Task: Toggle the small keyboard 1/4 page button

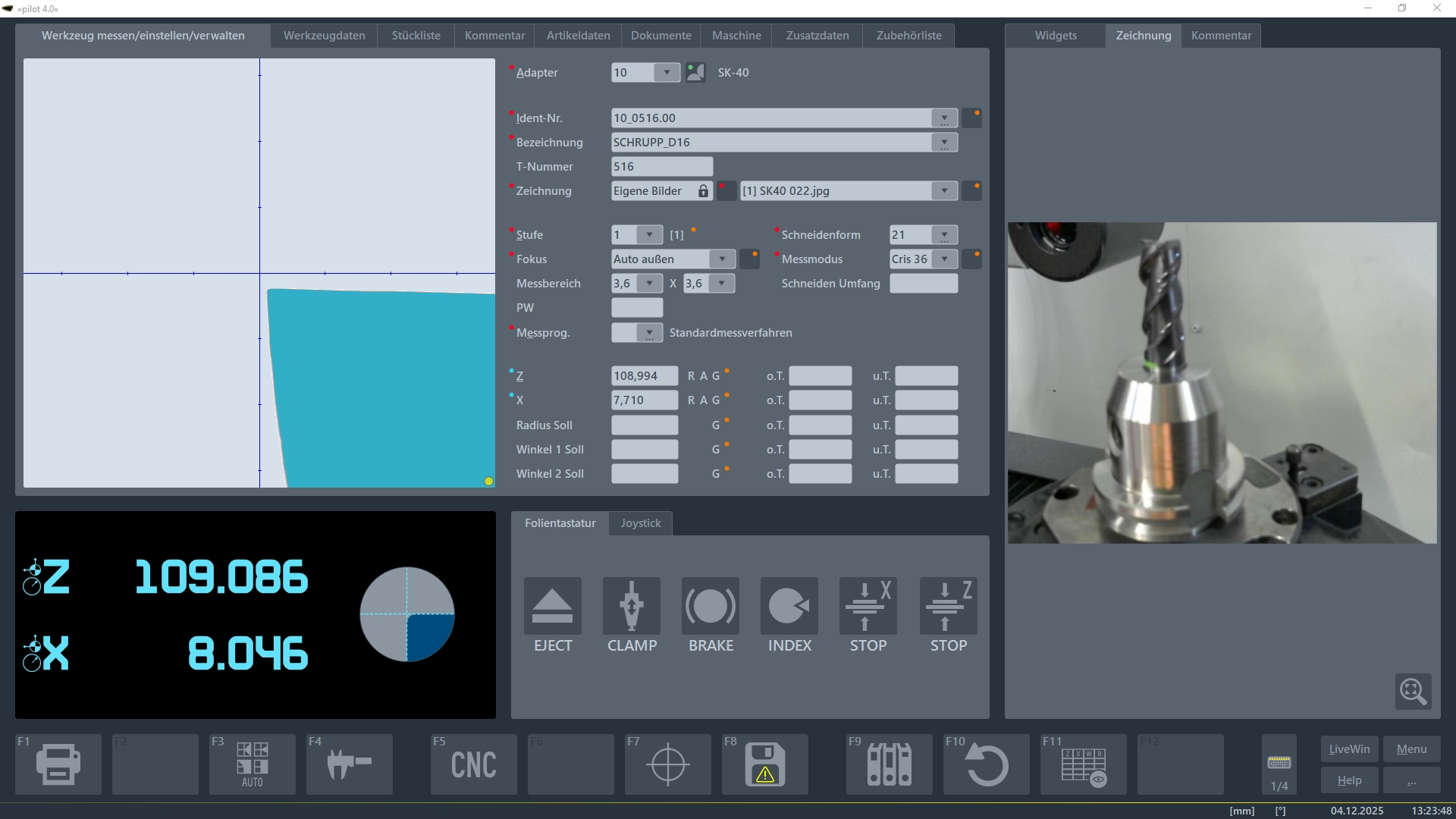Action: click(1279, 764)
